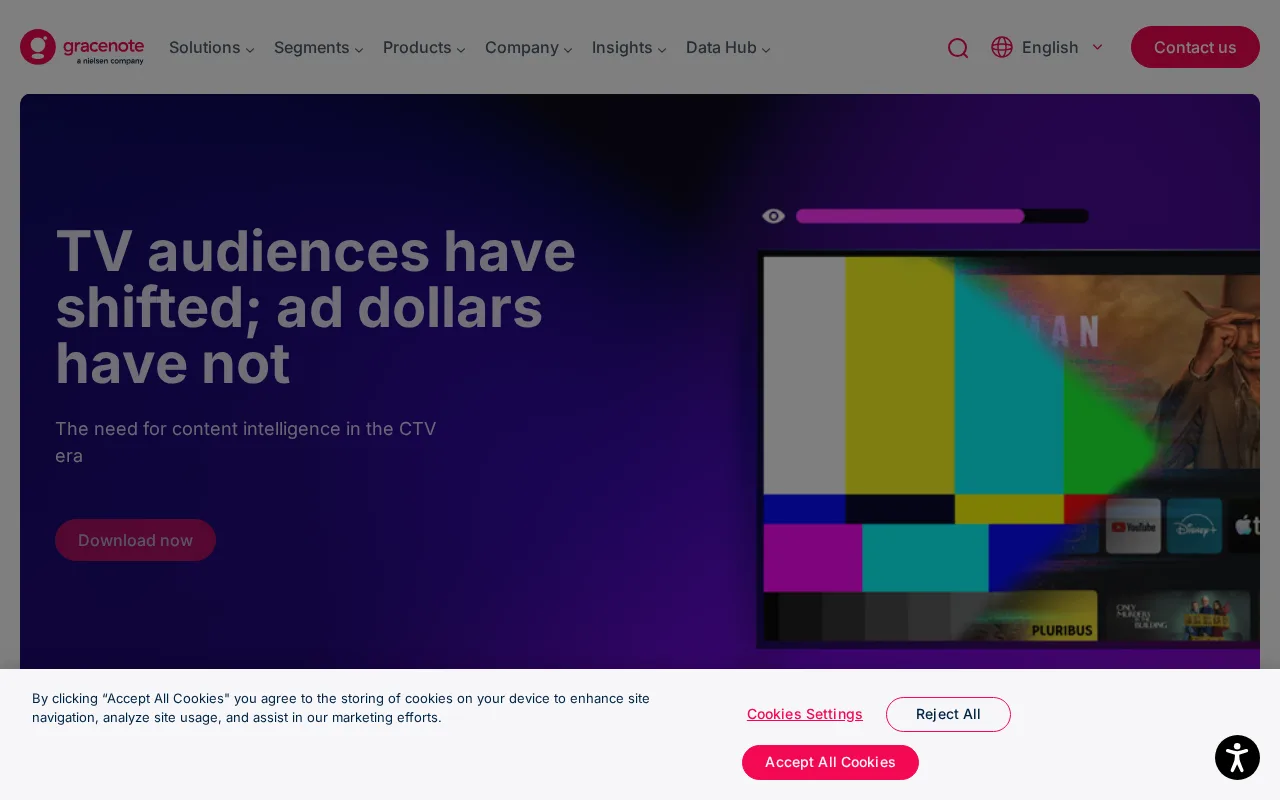Click the cookie notice text
1280x800 pixels.
coord(341,708)
